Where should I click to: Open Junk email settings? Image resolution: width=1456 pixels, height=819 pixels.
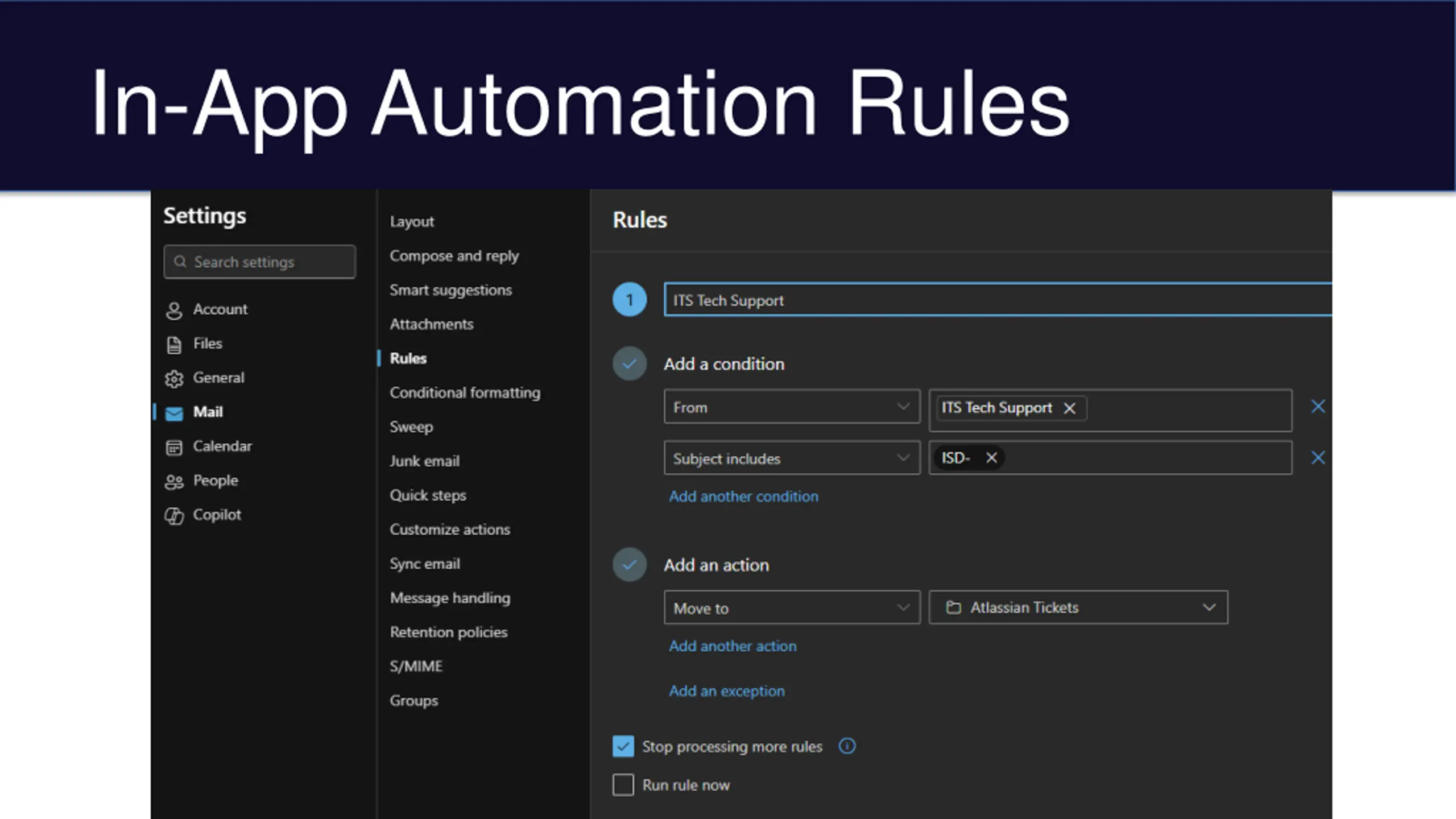tap(425, 461)
